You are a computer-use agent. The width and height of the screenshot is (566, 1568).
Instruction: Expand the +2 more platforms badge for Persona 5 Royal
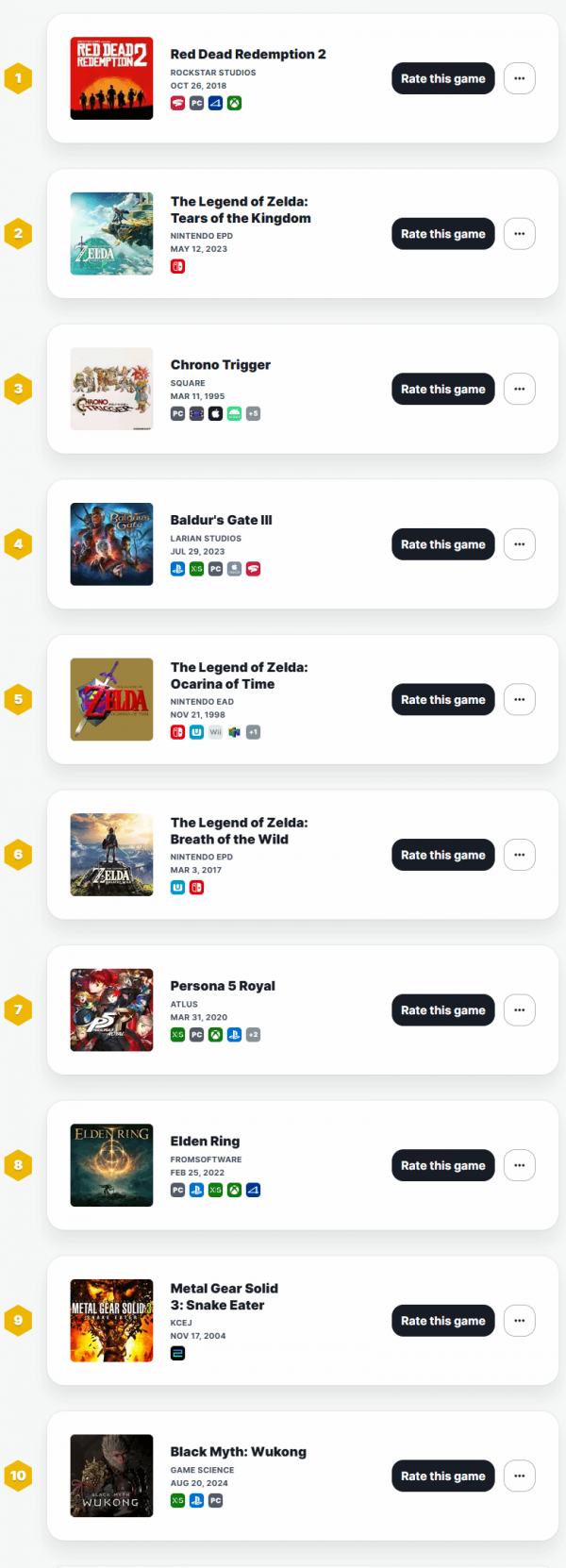[253, 1035]
